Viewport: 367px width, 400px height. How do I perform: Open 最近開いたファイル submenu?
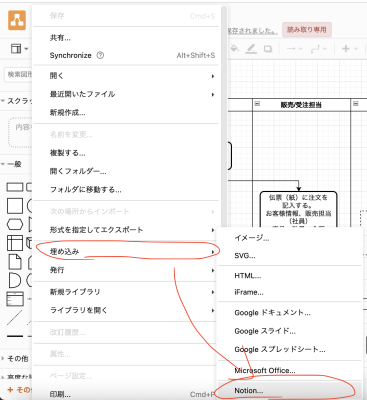[x=127, y=94]
